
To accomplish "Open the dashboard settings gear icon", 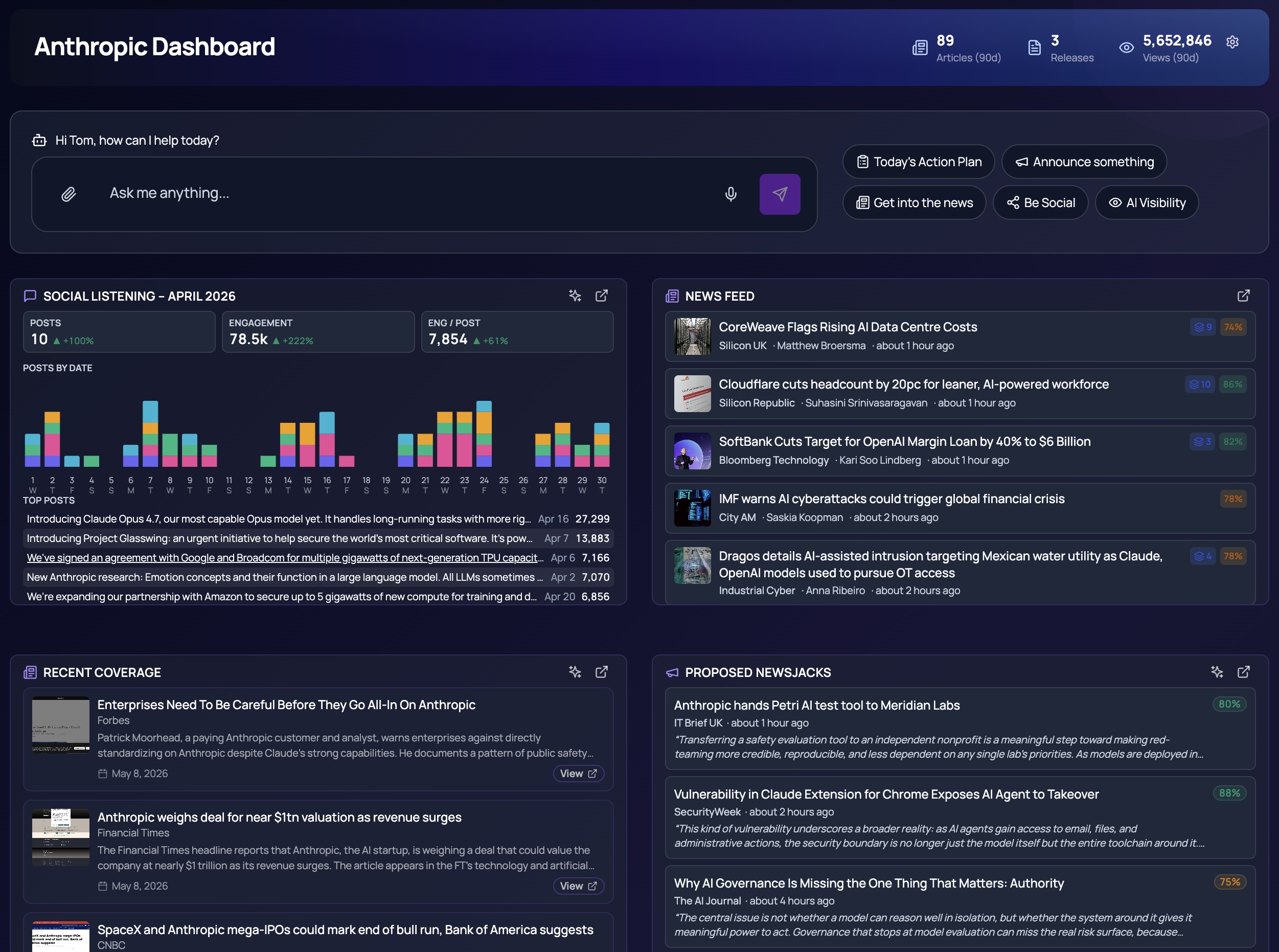I will click(x=1232, y=42).
